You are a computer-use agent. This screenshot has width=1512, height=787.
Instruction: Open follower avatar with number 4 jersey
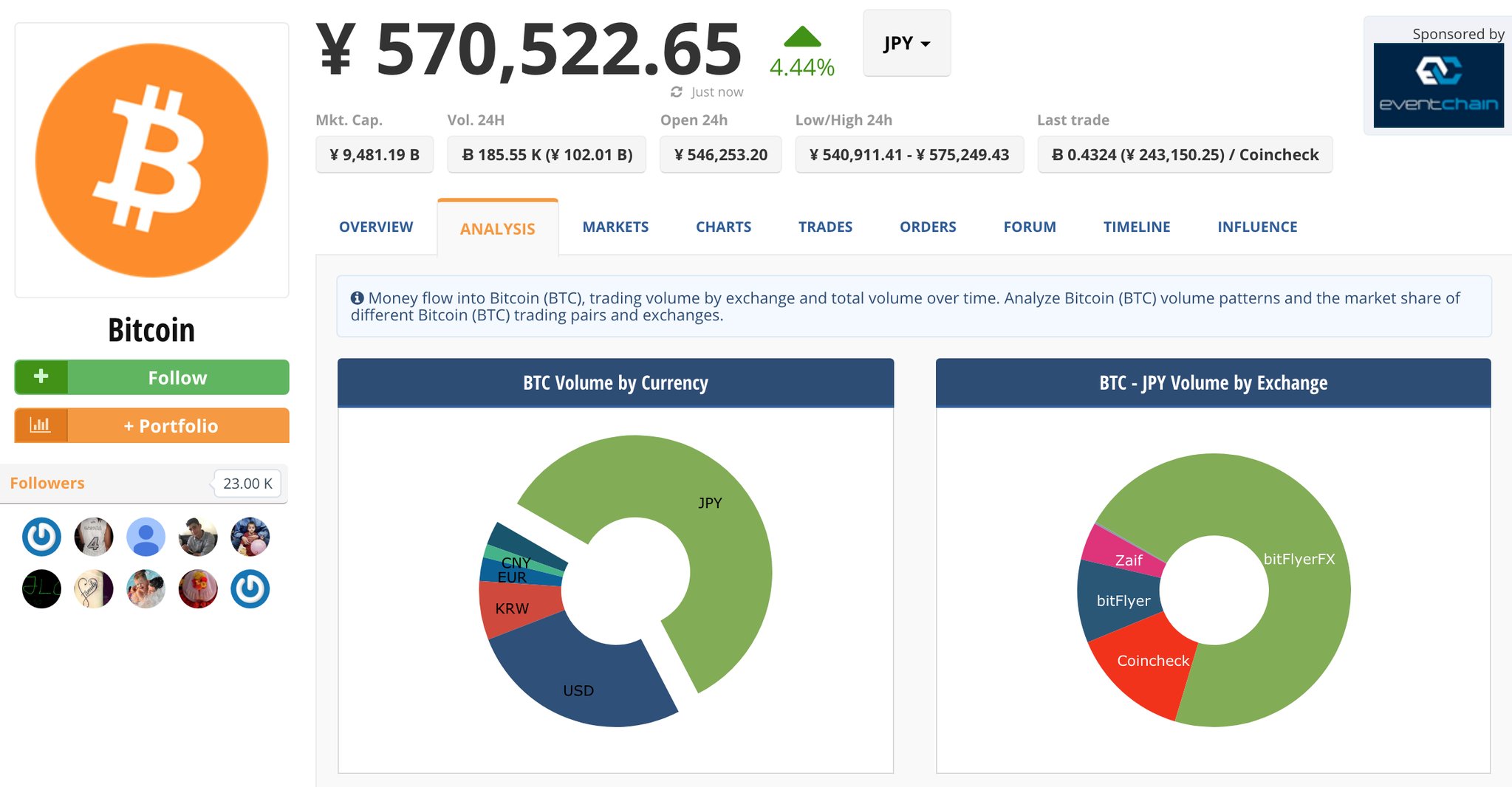[x=94, y=537]
